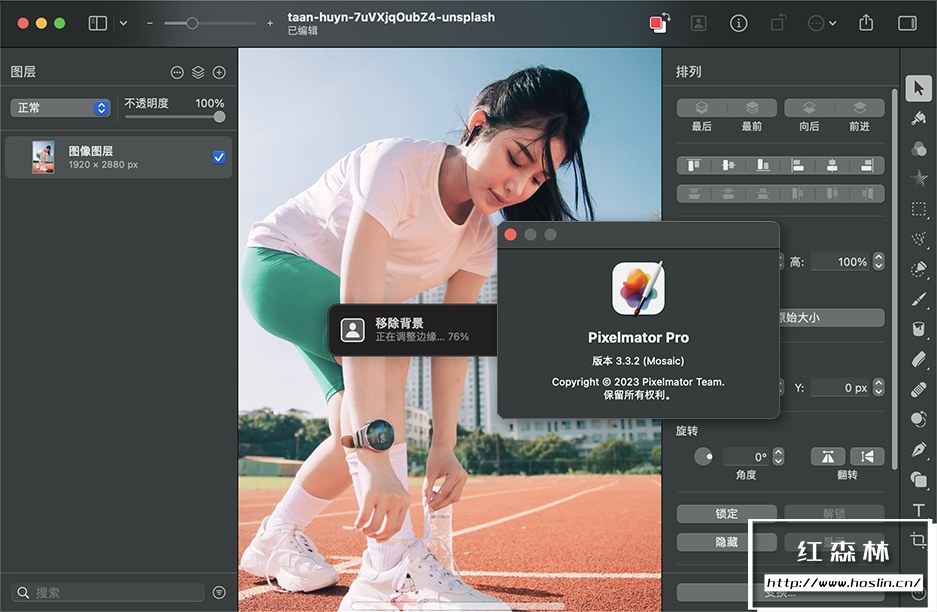
Task: Select the Crop tool
Action: click(x=918, y=541)
